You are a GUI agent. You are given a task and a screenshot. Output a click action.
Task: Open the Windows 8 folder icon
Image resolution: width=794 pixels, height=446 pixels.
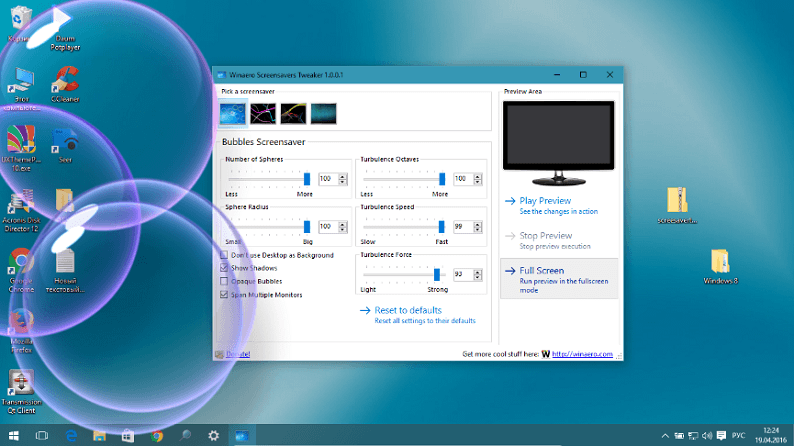pos(720,266)
